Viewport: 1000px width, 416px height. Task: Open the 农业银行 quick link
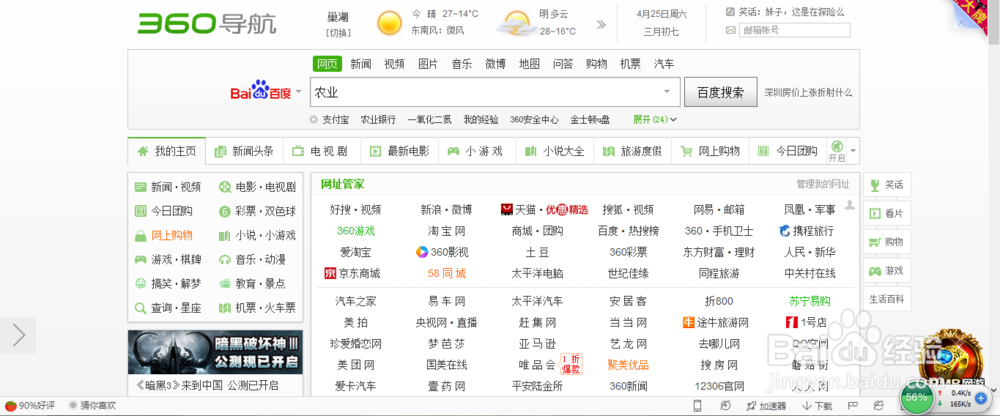click(x=378, y=119)
